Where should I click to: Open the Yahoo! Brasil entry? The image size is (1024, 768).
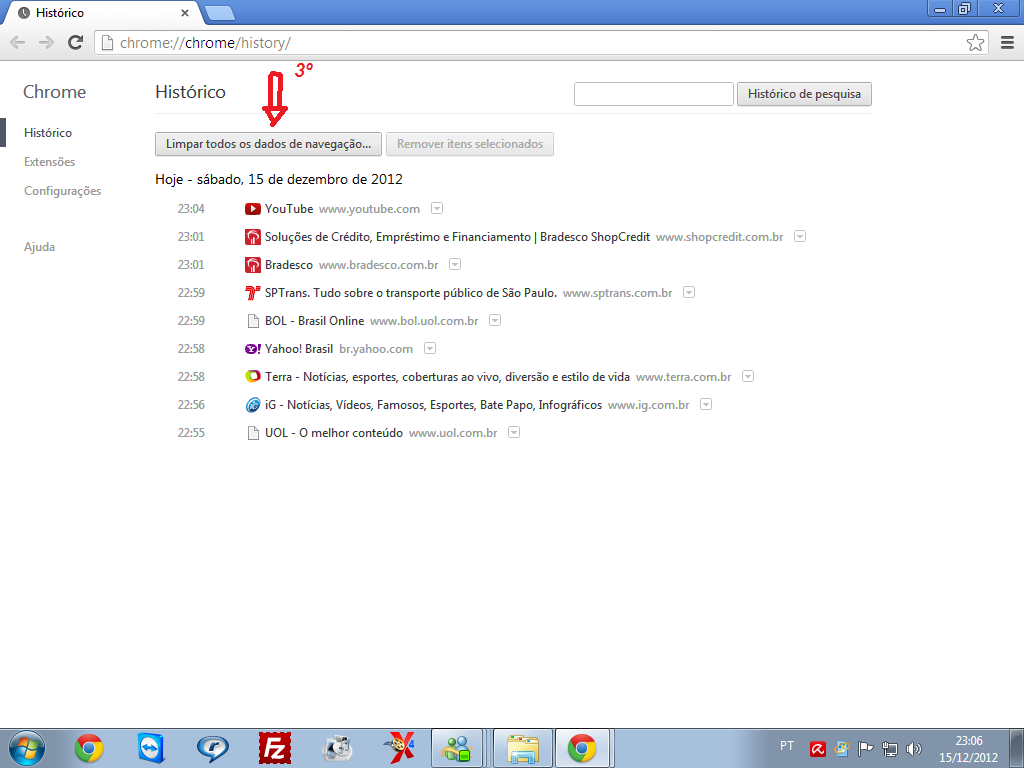299,349
